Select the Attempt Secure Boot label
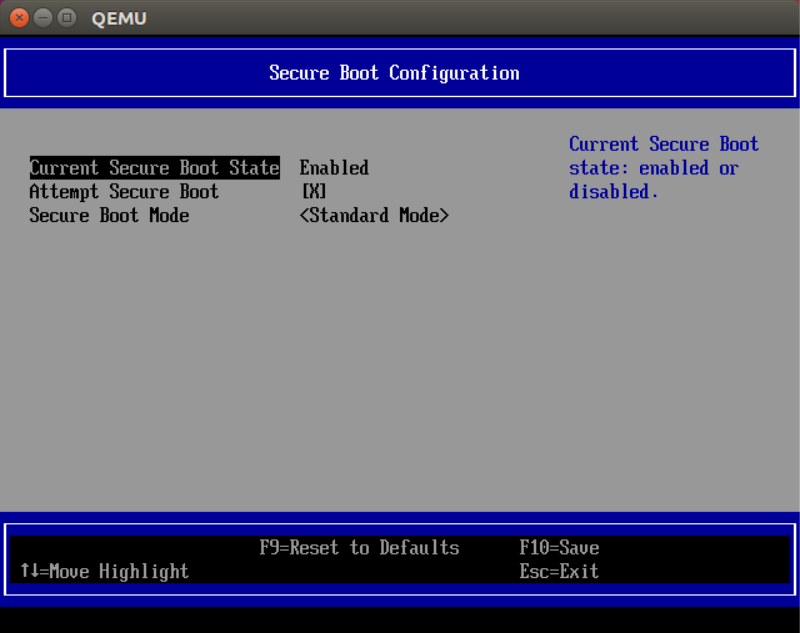This screenshot has height=633, width=800. click(124, 192)
